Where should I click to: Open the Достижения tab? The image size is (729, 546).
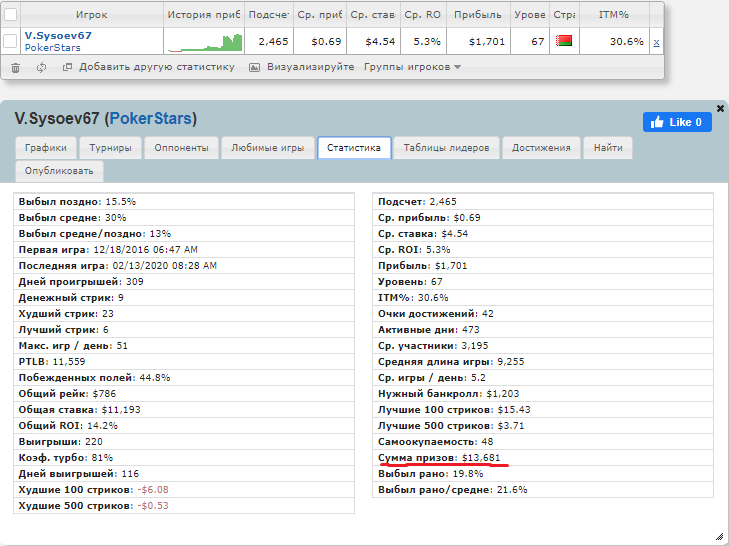pos(541,148)
